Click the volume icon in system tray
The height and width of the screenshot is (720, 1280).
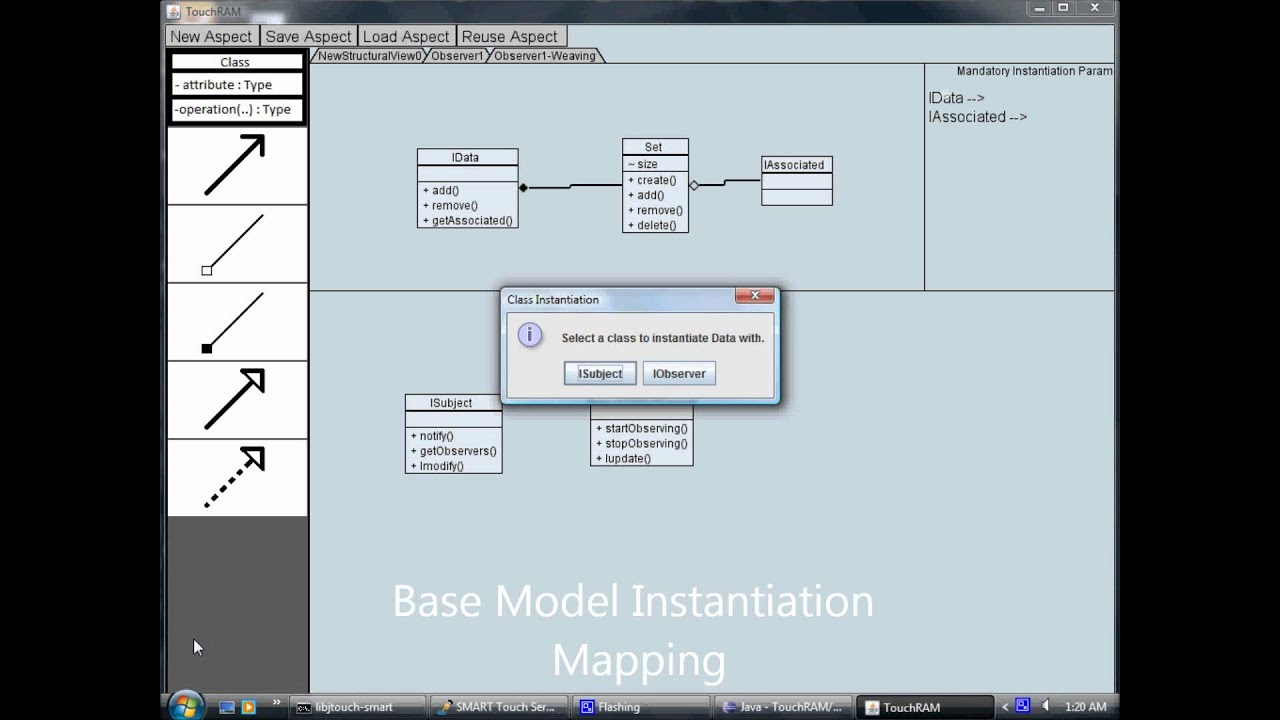[x=1045, y=707]
